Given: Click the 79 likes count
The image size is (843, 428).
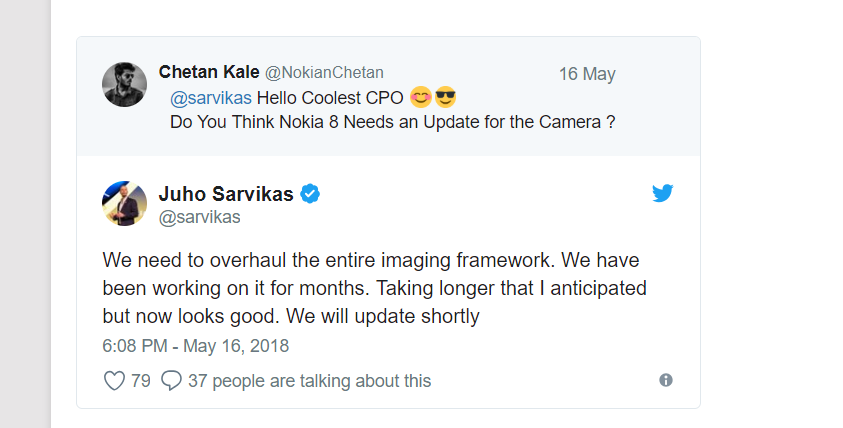Looking at the screenshot, I should pos(141,381).
